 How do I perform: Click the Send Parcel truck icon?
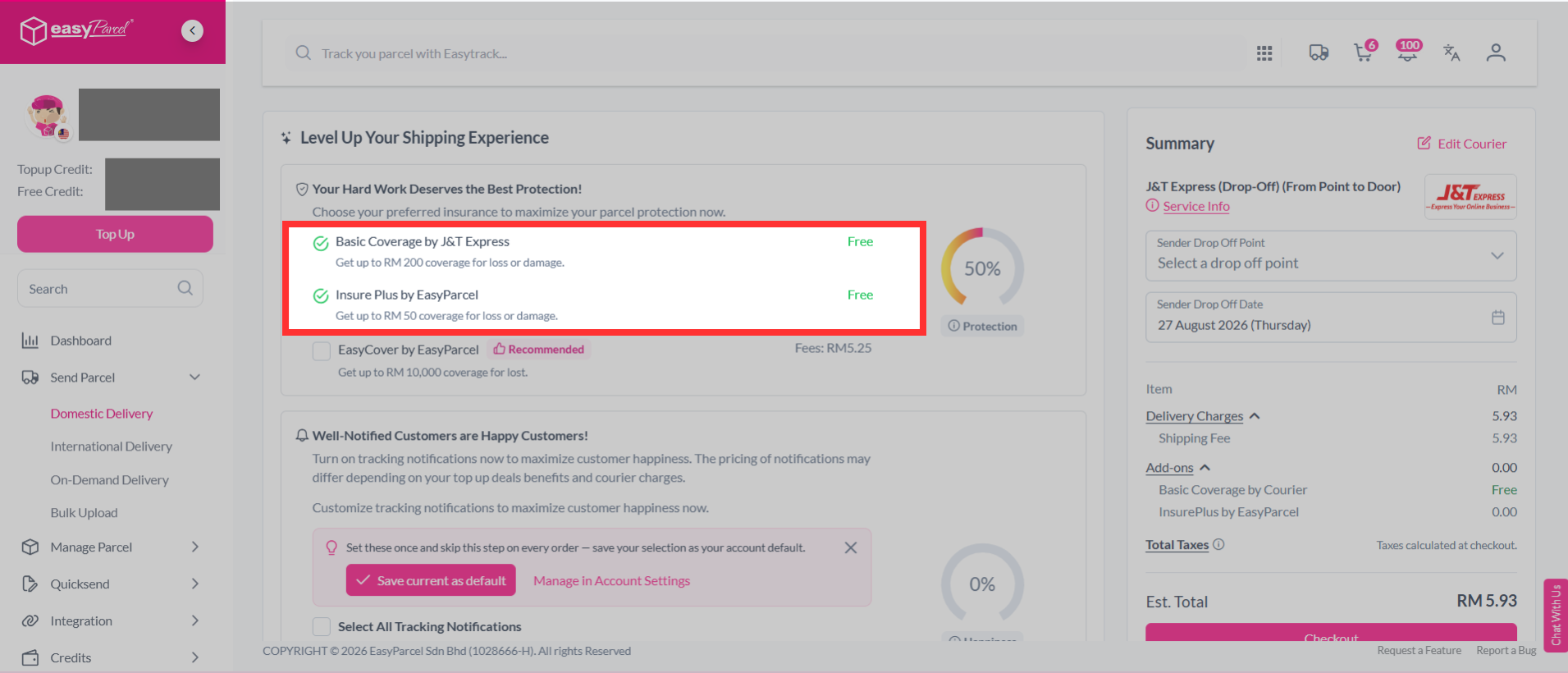pos(30,378)
